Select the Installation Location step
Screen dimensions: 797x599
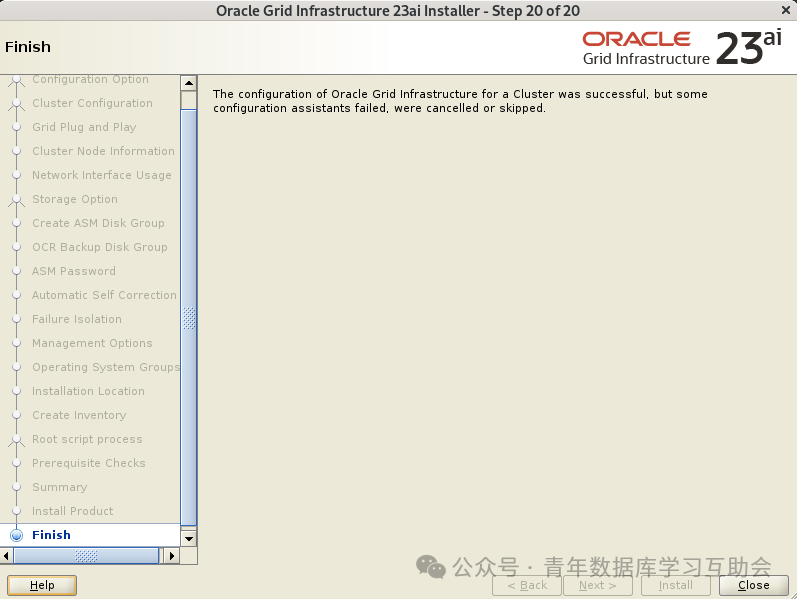(88, 391)
